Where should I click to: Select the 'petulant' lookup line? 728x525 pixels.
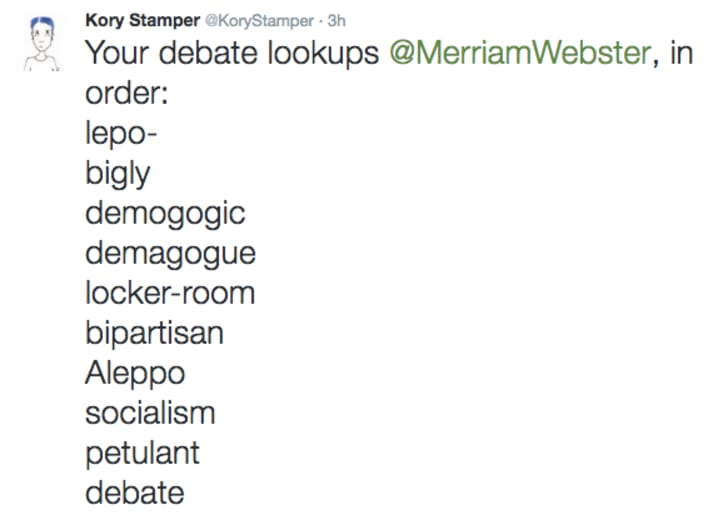click(x=143, y=454)
